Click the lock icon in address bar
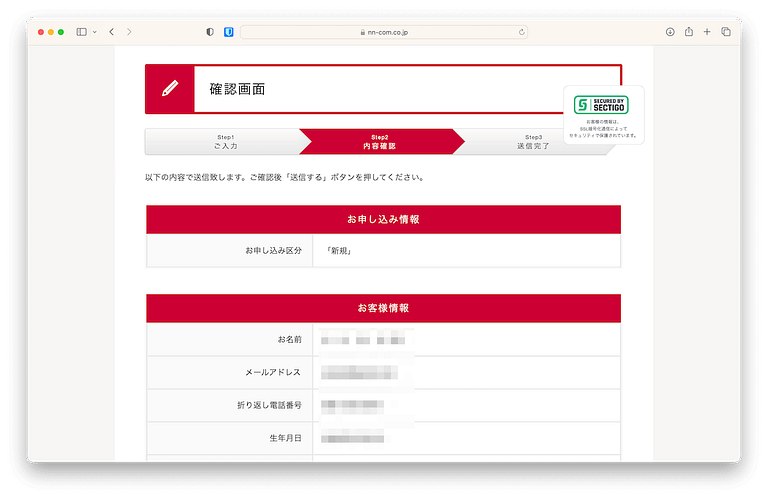Image resolution: width=768 pixels, height=499 pixels. 363,32
